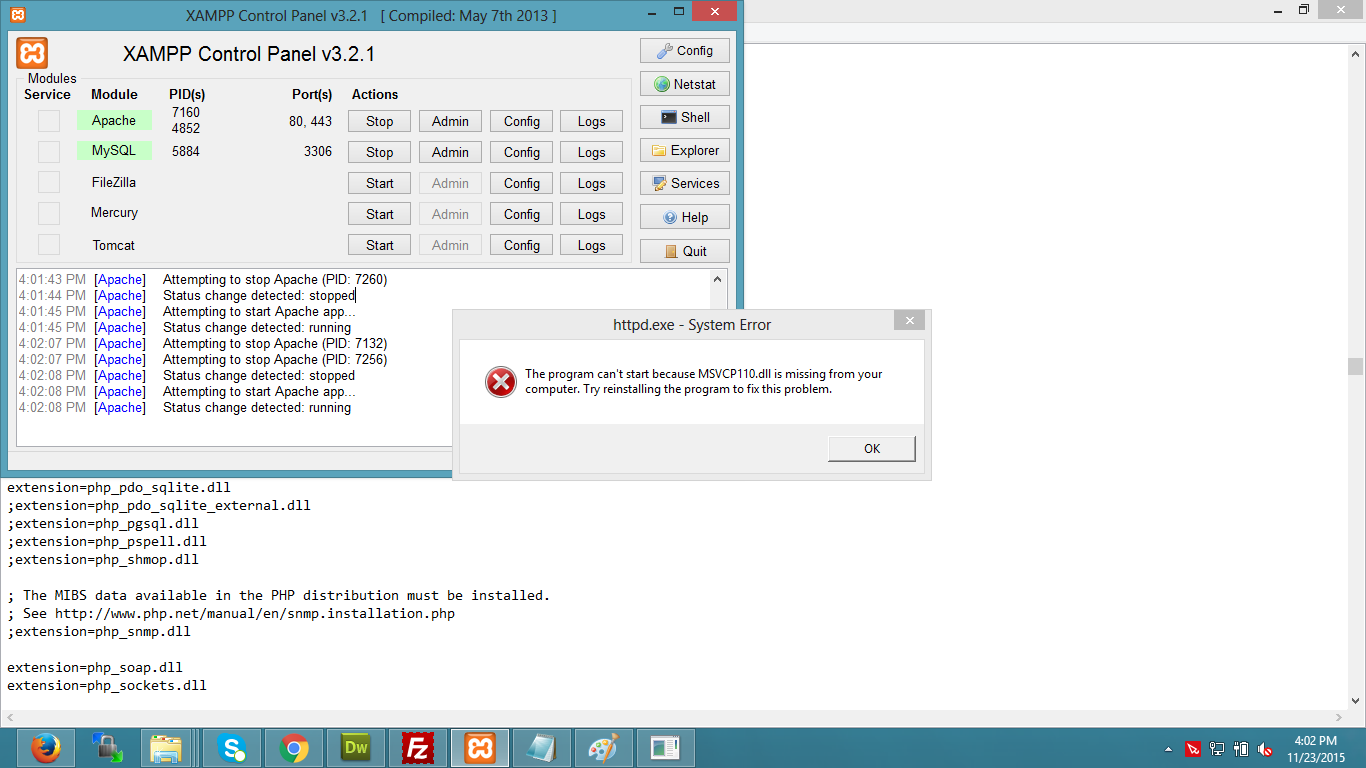Click log entry 'Attempting to stop Apache (PID: 7260)'
Image resolution: width=1366 pixels, height=768 pixels.
(275, 280)
